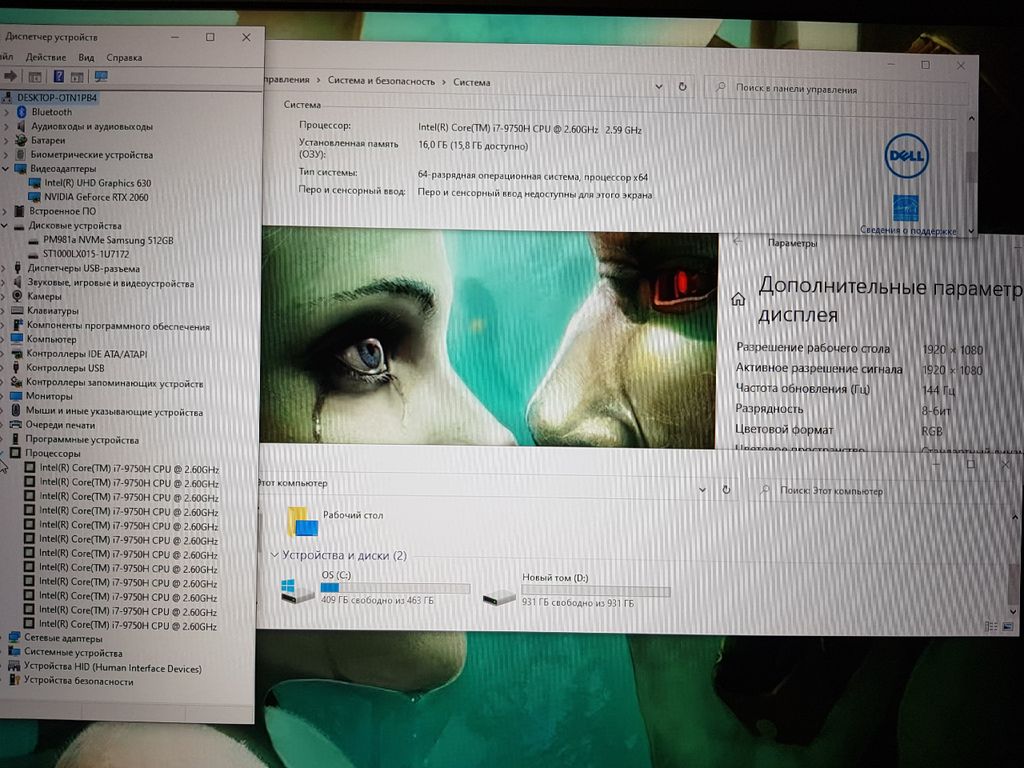Image resolution: width=1024 pixels, height=768 pixels.
Task: Select Контроллеры IDE ATA/ATAPI node
Action: click(86, 354)
